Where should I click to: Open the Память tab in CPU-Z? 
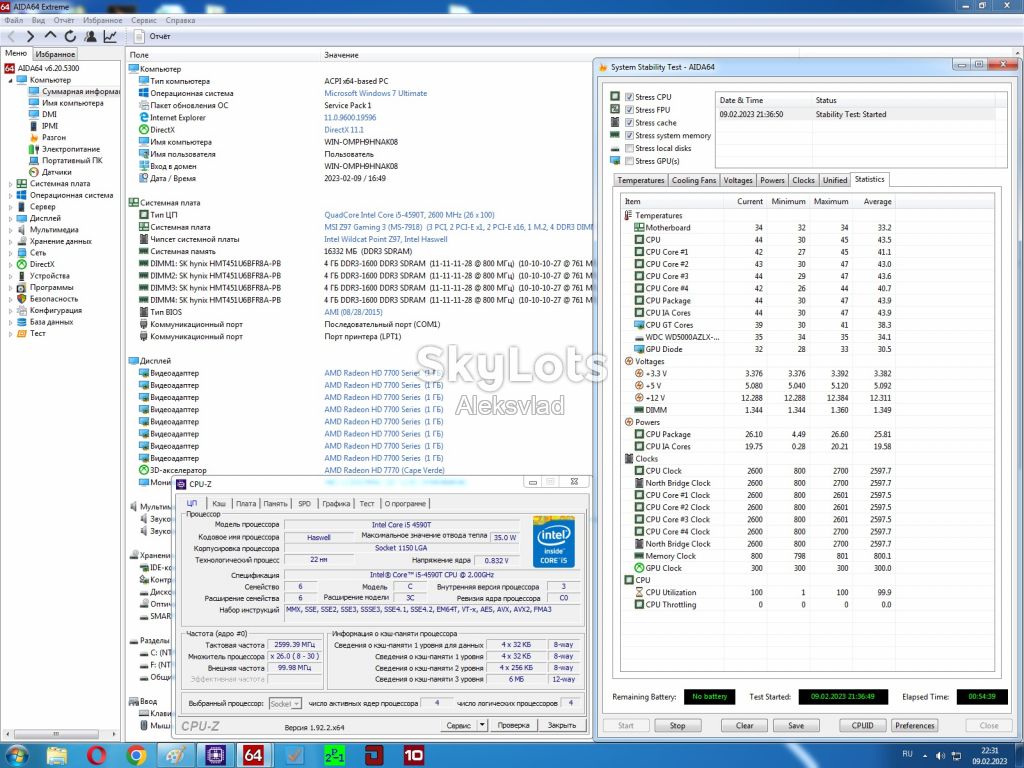(x=276, y=504)
